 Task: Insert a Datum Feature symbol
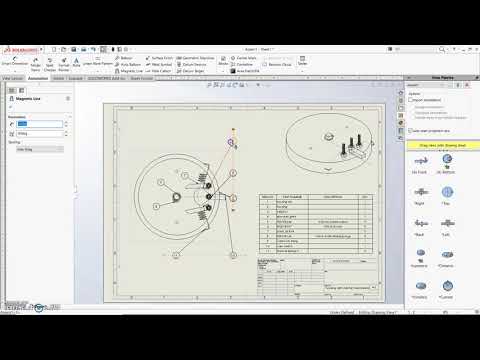point(192,64)
